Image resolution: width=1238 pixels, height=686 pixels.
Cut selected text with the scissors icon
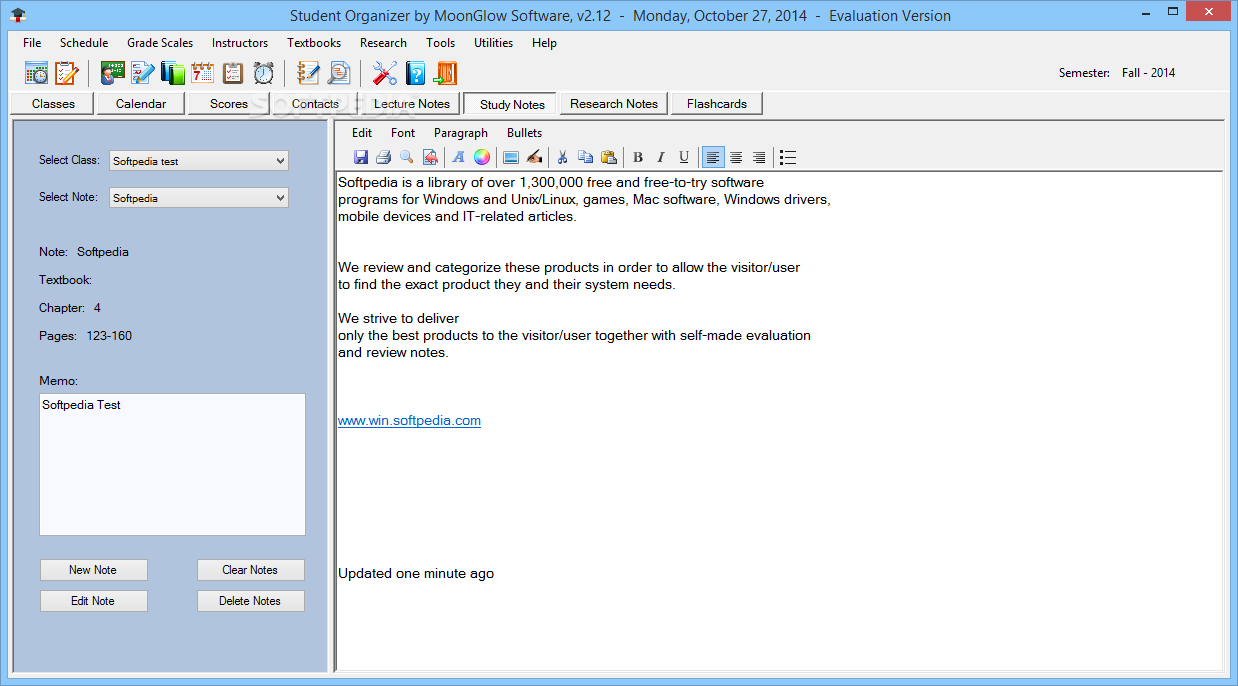tap(563, 157)
